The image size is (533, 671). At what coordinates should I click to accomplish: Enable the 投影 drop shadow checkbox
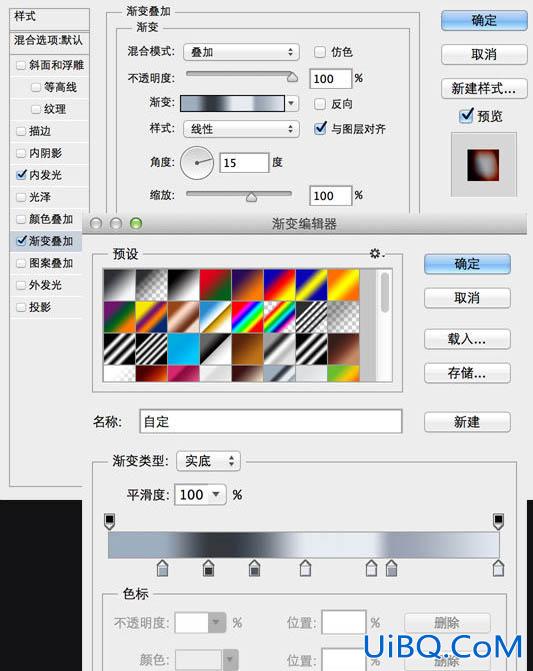click(21, 307)
